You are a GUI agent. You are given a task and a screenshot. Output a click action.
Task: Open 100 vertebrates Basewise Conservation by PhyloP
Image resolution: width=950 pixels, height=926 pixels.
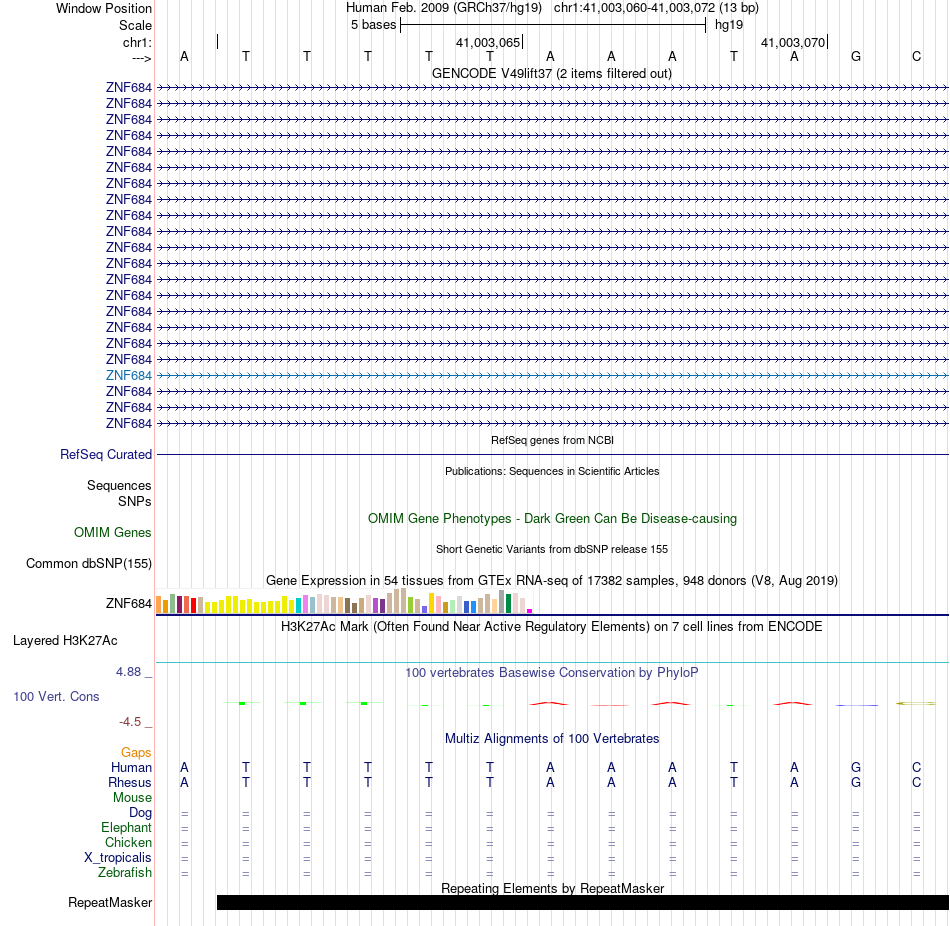point(551,673)
